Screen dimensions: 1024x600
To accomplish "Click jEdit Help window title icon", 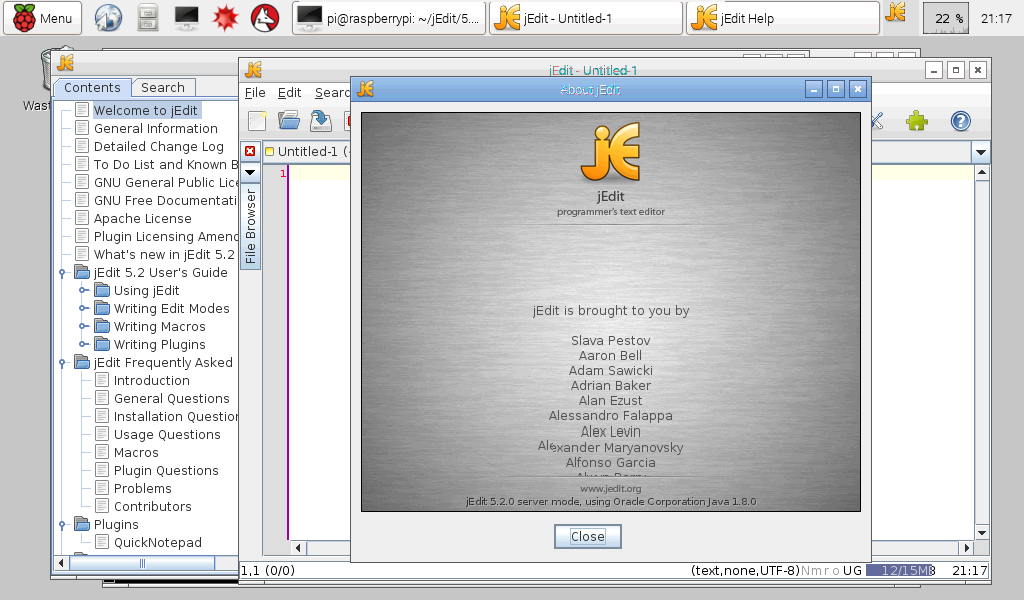I will tap(65, 63).
